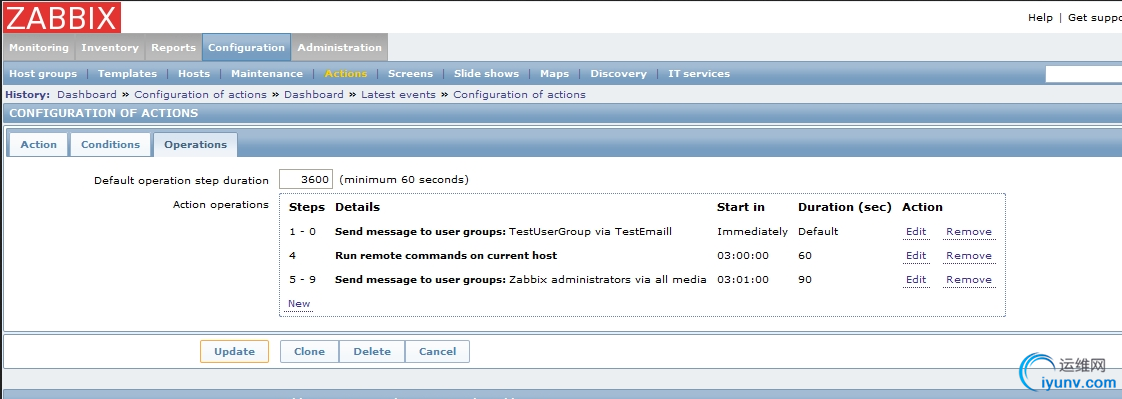1122x399 pixels.
Task: Edit the TestUserGroup message operation
Action: (x=916, y=232)
